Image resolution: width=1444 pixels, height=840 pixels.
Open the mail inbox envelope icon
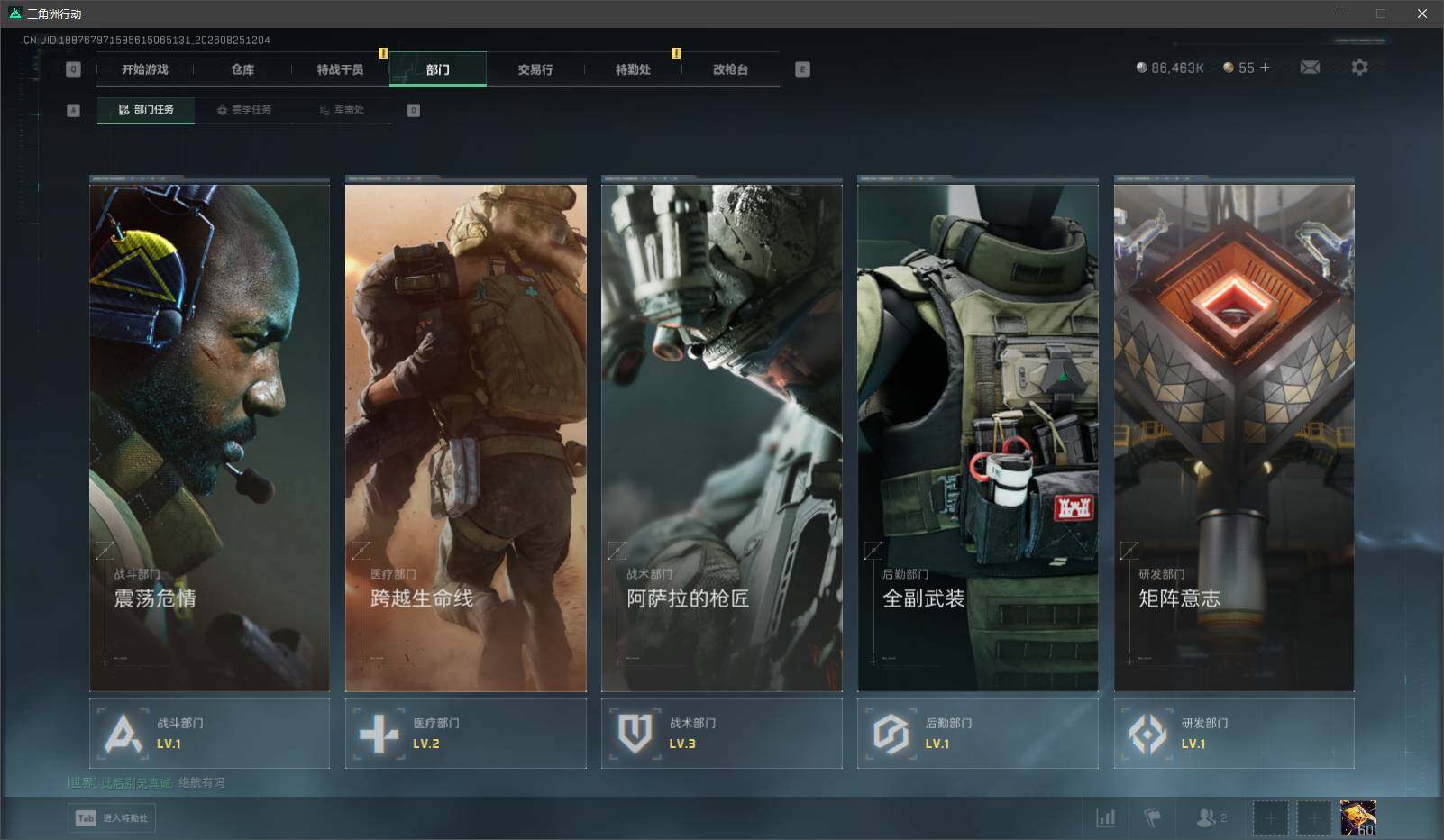1310,68
